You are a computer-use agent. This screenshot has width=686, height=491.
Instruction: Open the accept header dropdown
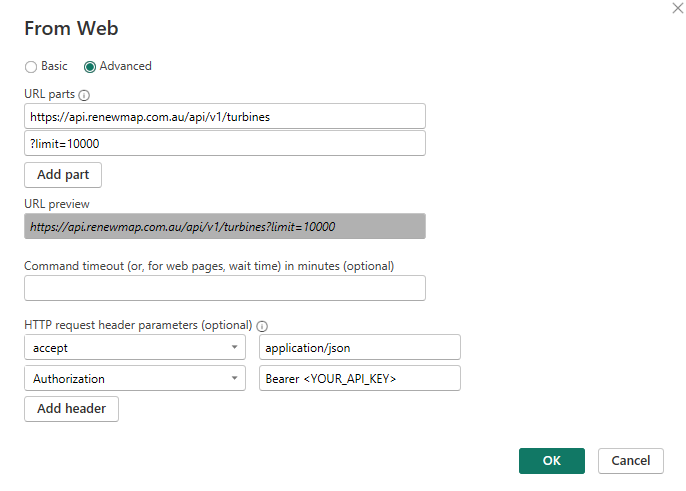(135, 347)
